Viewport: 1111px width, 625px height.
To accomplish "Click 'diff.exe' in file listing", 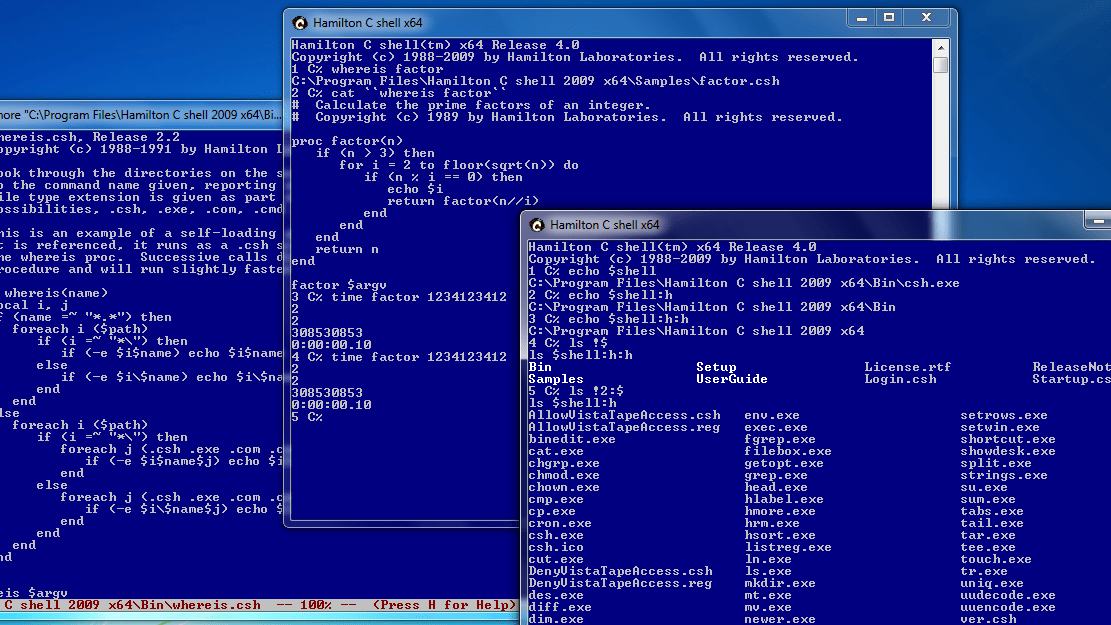I will pos(560,607).
